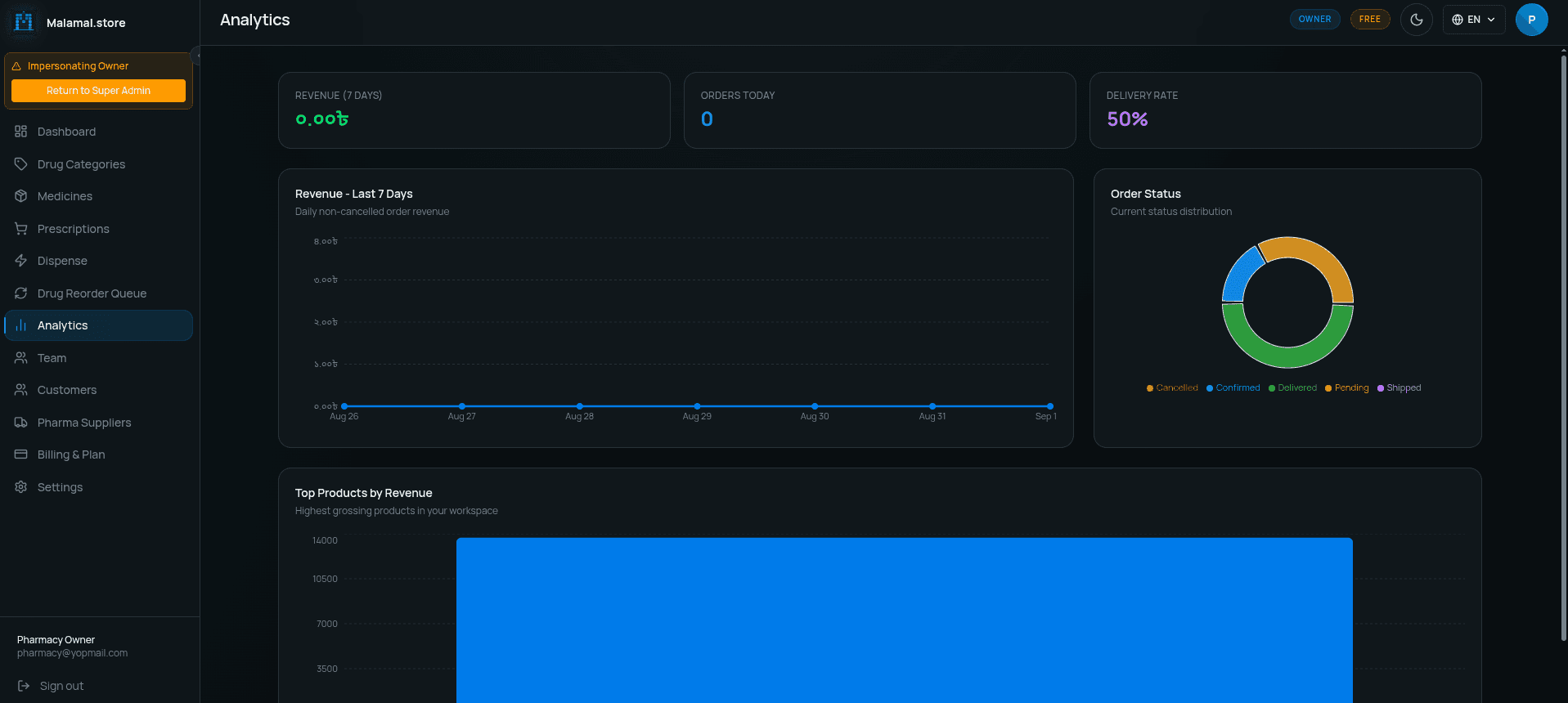
Task: Open Pharma Suppliers
Action: (x=98, y=423)
